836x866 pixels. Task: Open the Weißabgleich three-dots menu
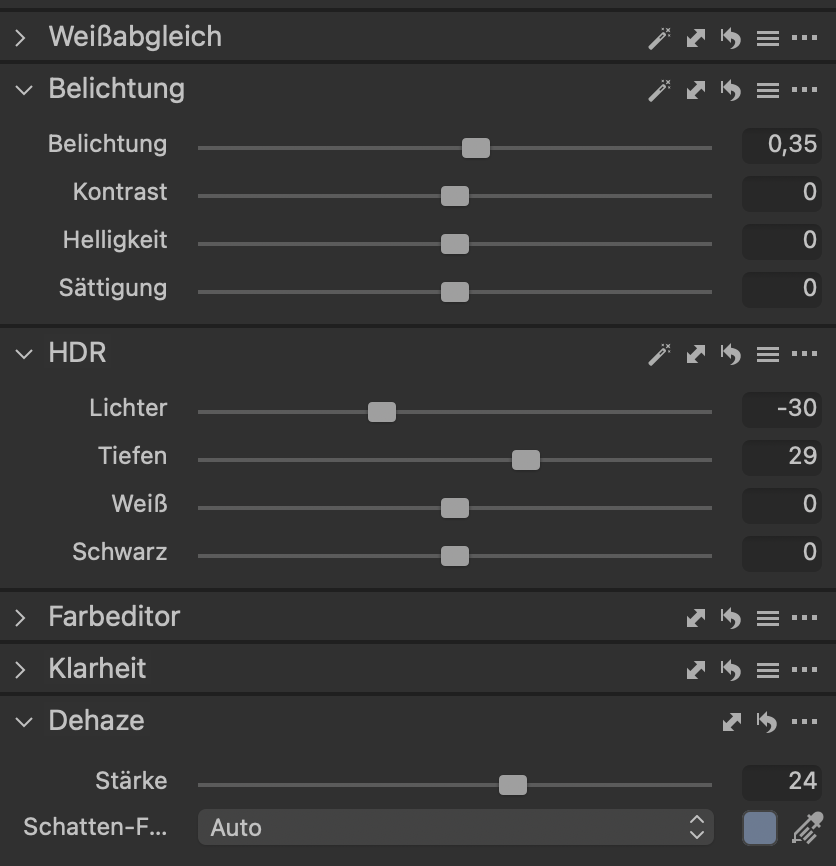804,38
